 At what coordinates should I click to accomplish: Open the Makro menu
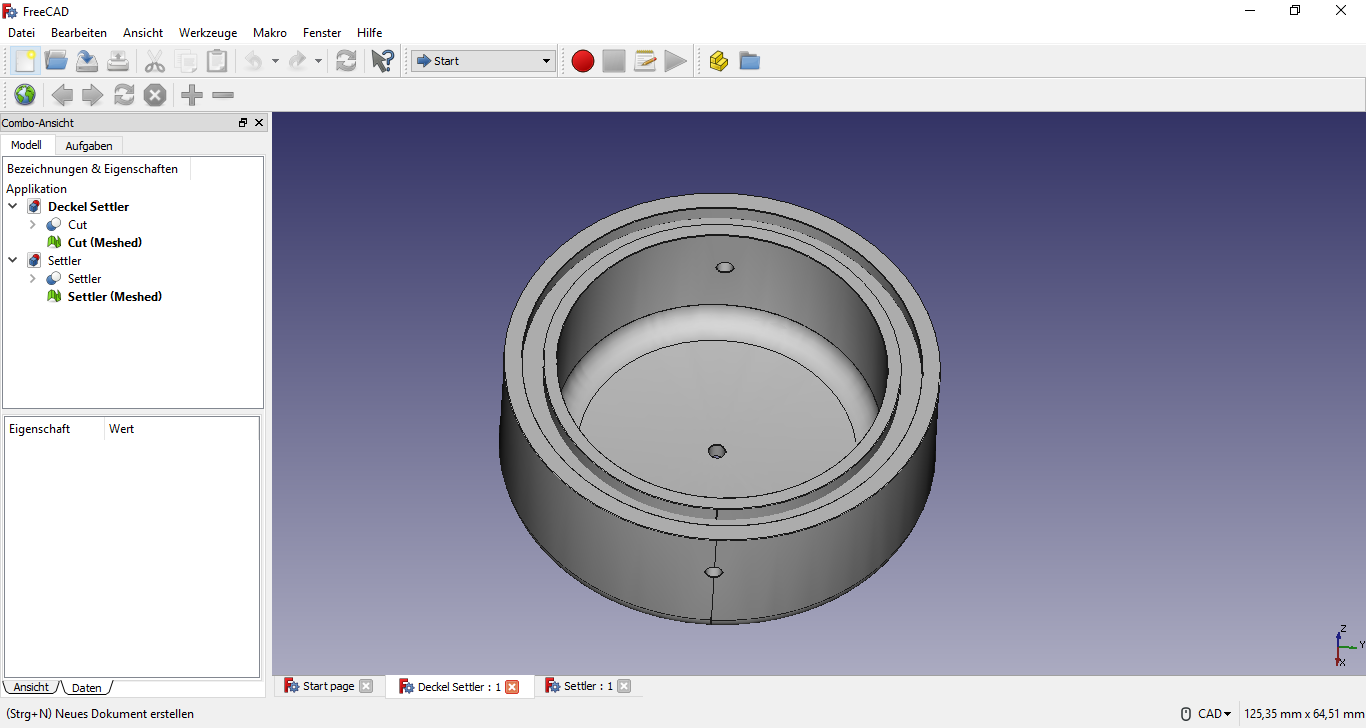(x=270, y=33)
